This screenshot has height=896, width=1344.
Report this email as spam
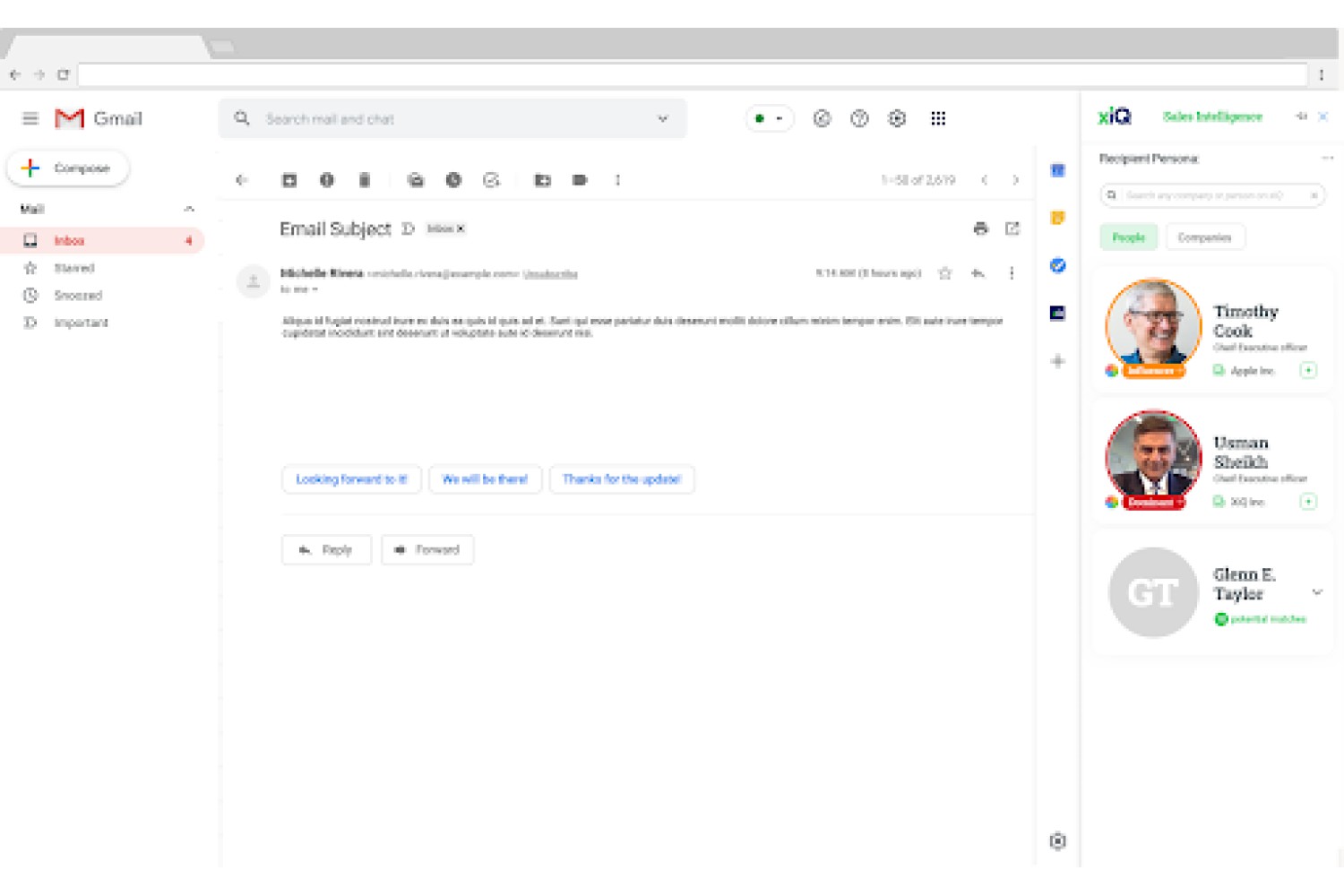(327, 180)
